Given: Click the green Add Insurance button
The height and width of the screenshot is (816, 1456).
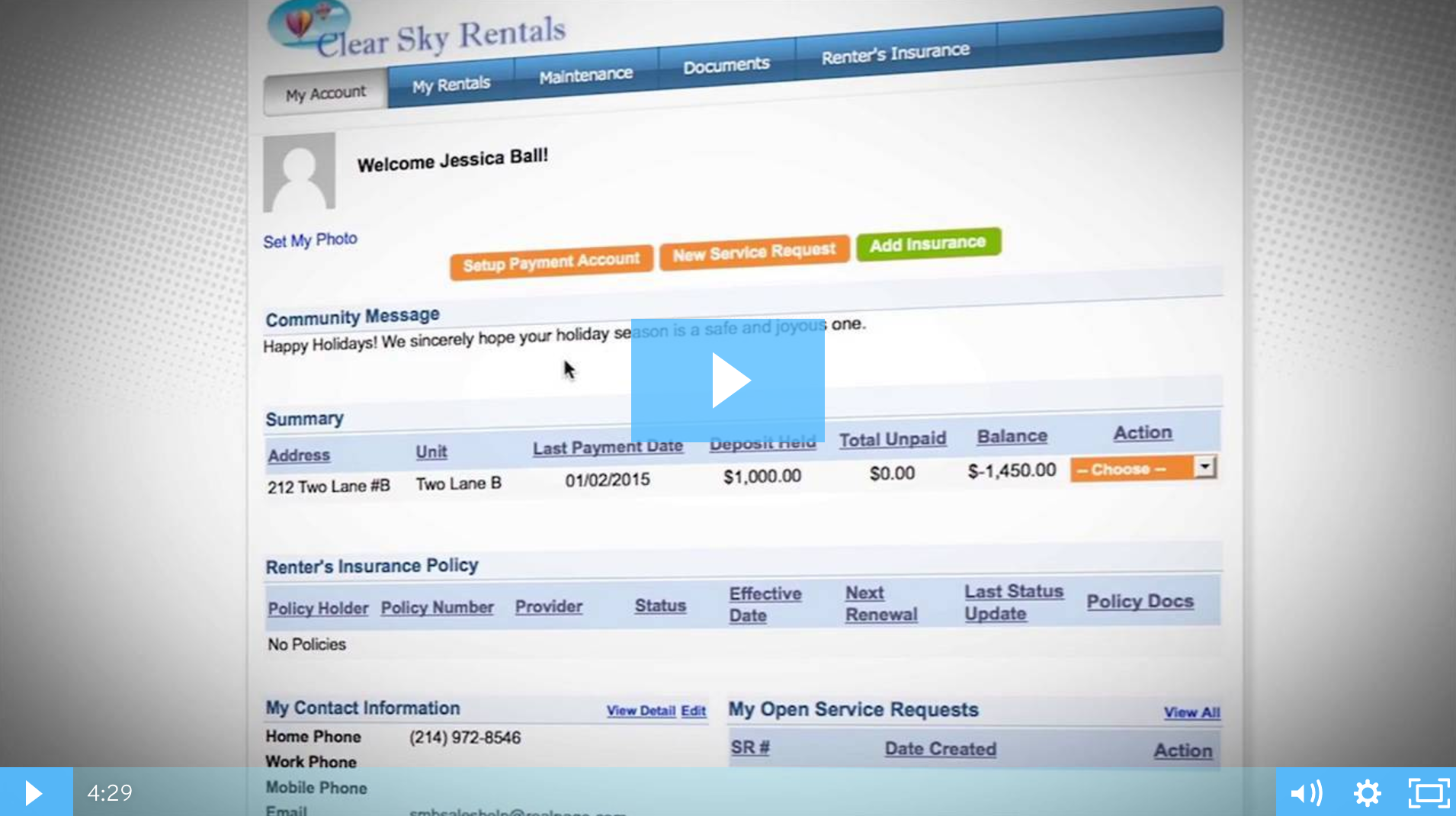Looking at the screenshot, I should 928,244.
